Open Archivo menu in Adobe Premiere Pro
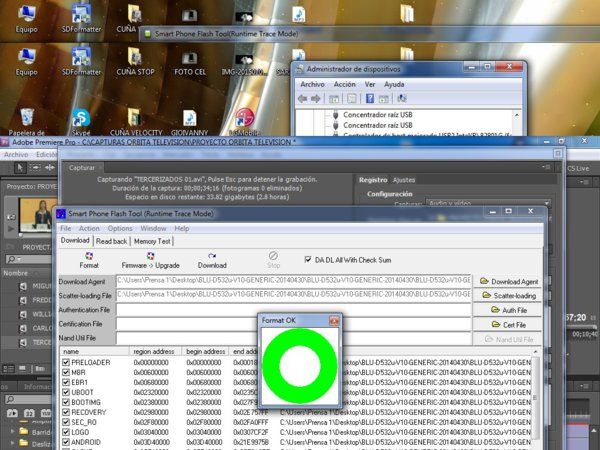 [16, 155]
